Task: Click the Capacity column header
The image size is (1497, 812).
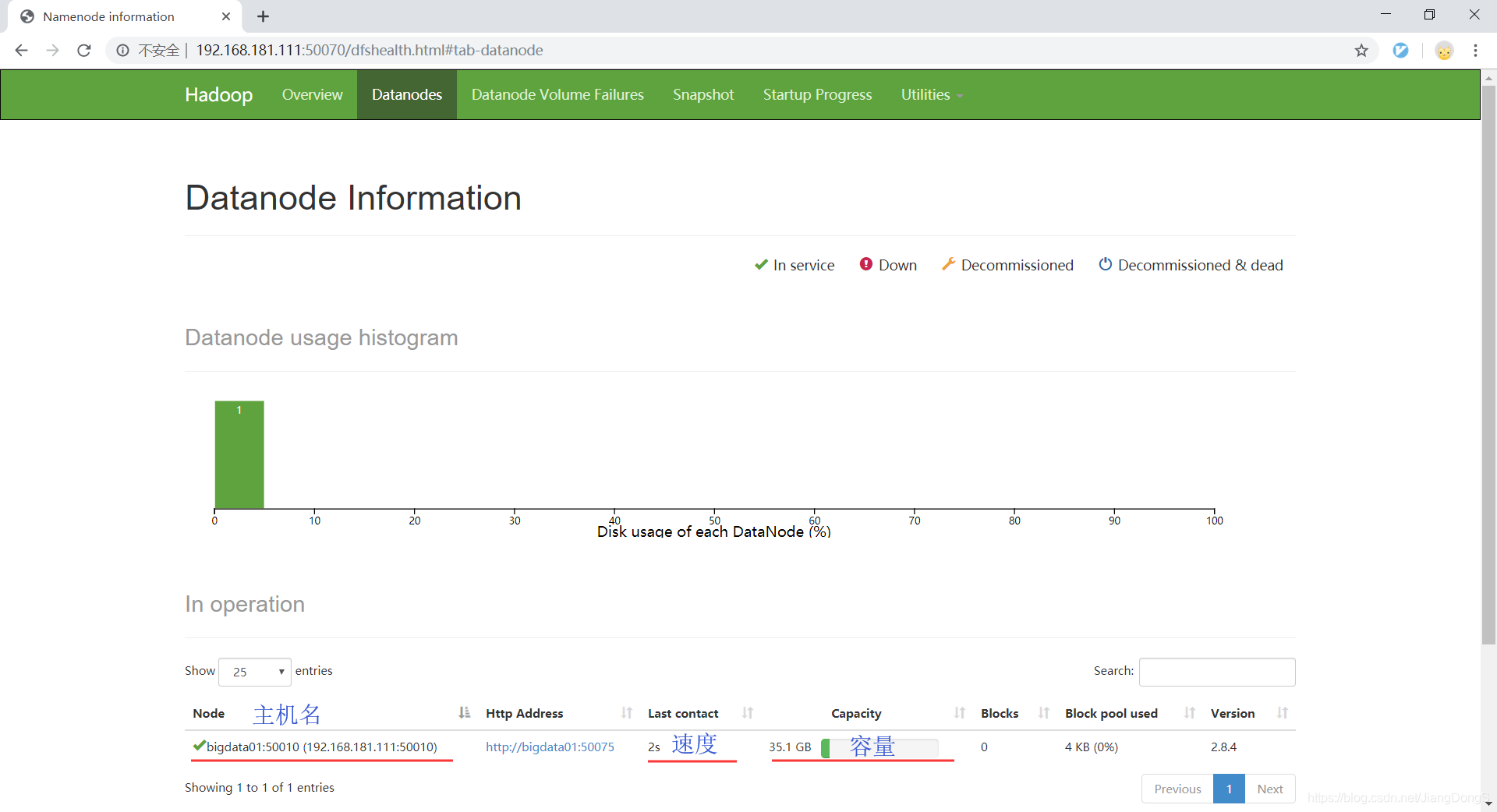Action: 856,713
